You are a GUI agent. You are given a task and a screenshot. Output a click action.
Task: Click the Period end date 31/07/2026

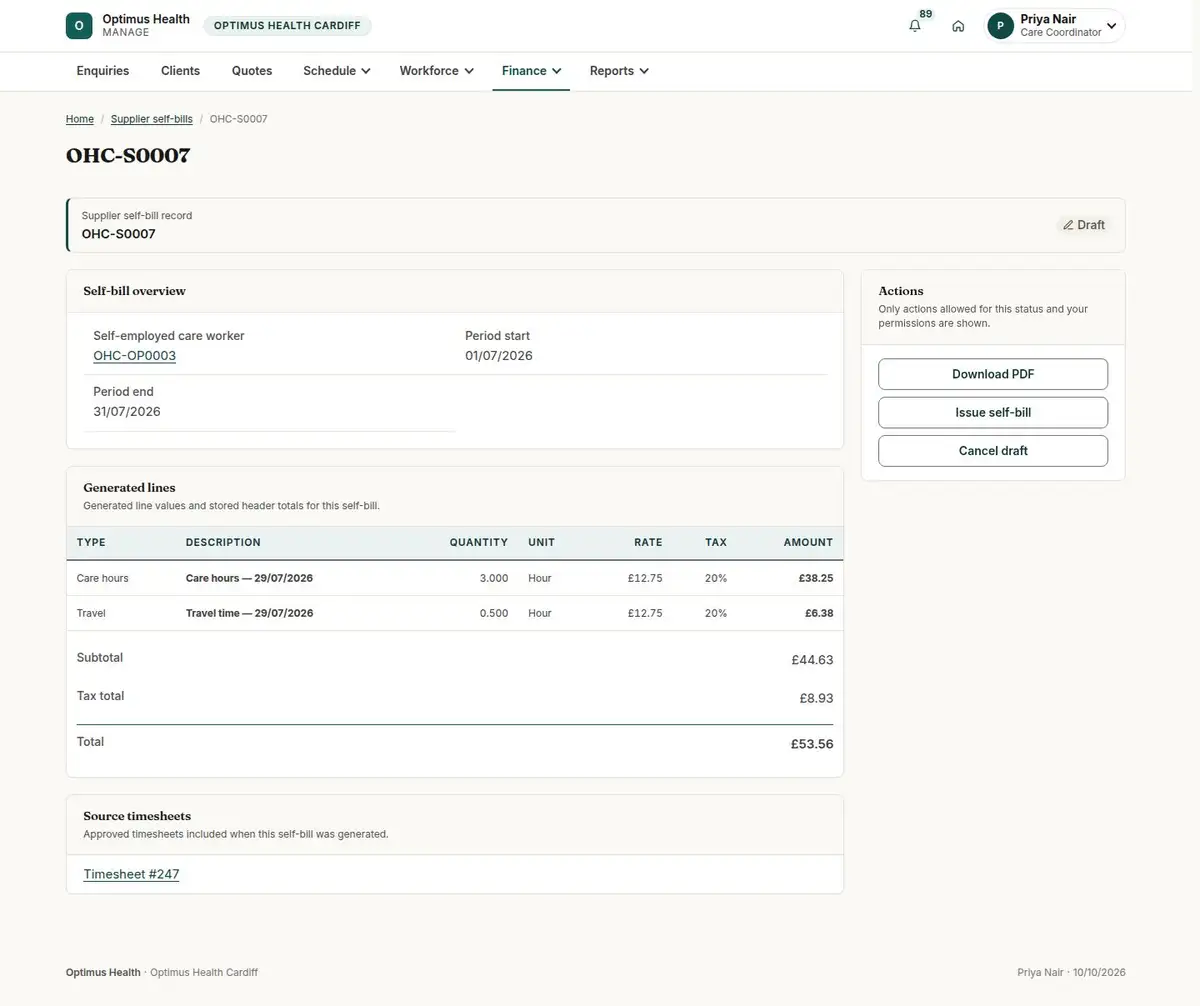pos(127,412)
